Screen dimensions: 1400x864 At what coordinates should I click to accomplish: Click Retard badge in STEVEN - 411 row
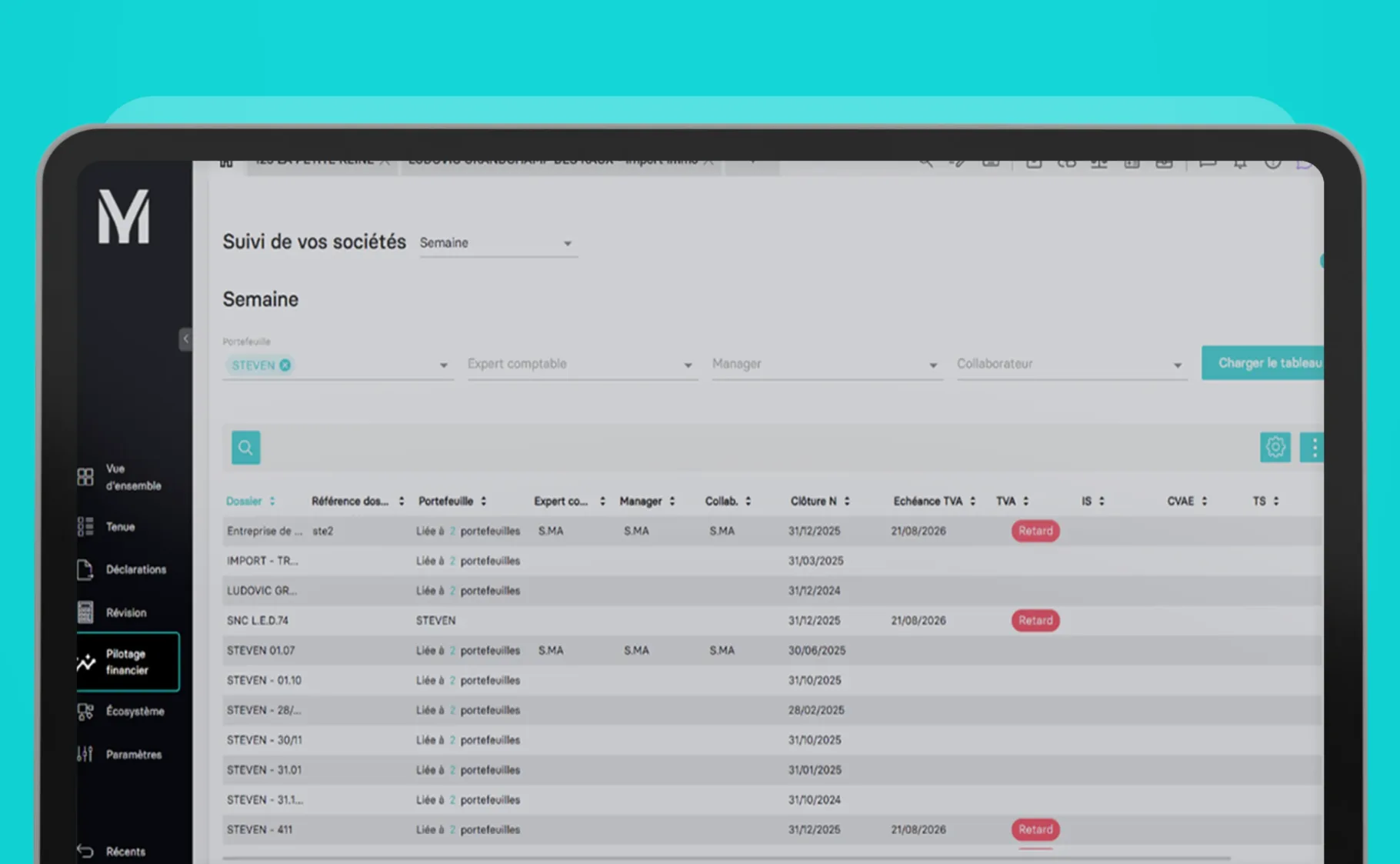pyautogui.click(x=1035, y=829)
